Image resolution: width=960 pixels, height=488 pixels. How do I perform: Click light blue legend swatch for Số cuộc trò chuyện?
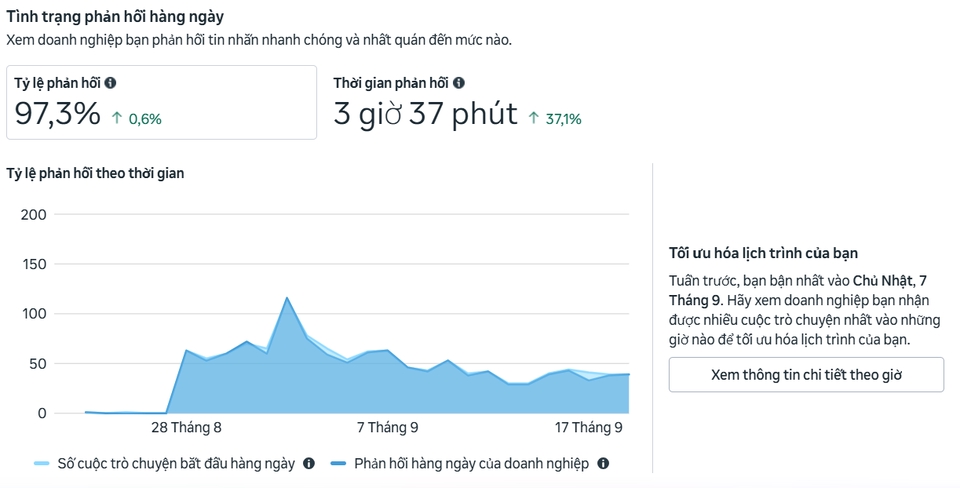pyautogui.click(x=41, y=463)
